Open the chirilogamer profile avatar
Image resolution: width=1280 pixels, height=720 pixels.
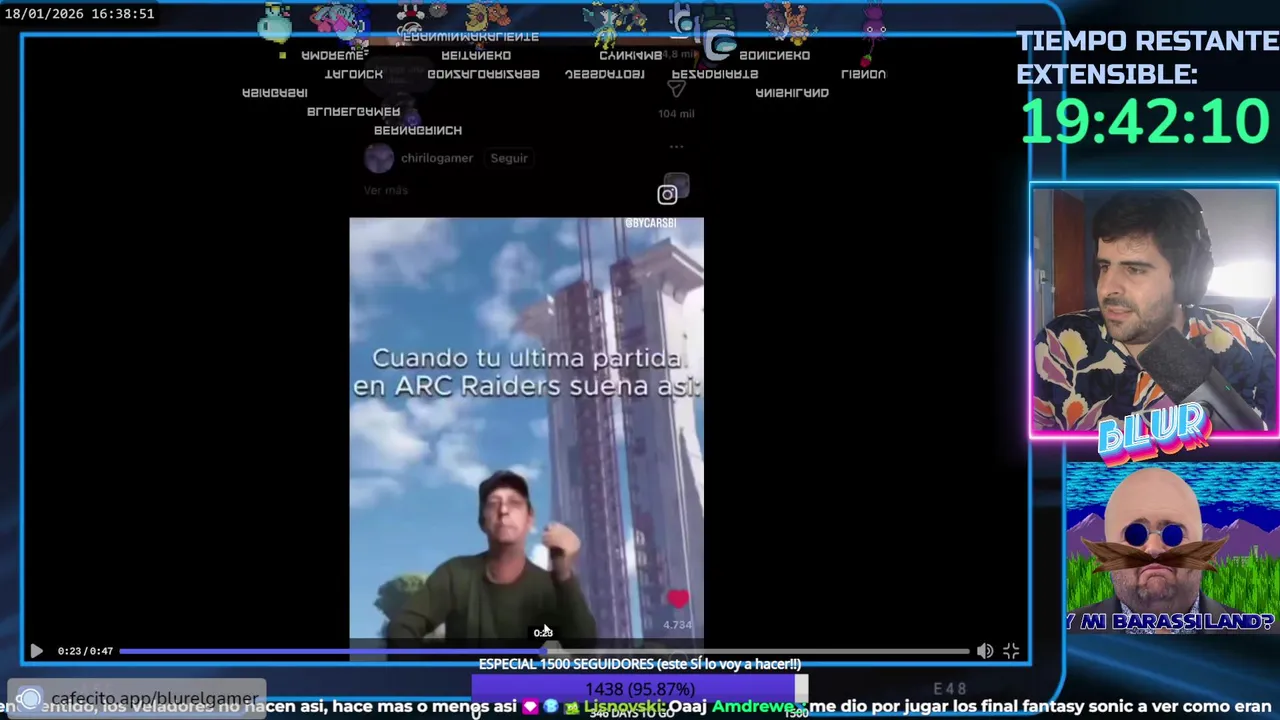click(x=379, y=158)
